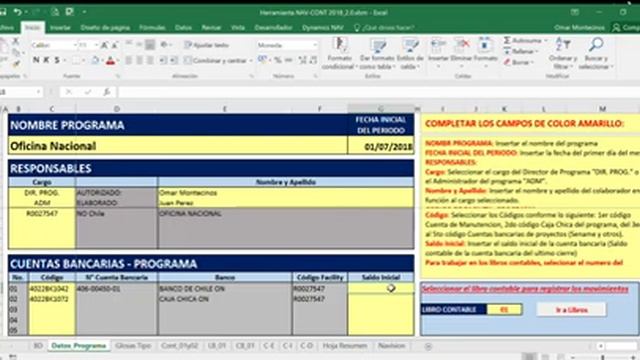Viewport: 640px width, 360px height.
Task: Click the percent style icon
Action: [x=278, y=60]
